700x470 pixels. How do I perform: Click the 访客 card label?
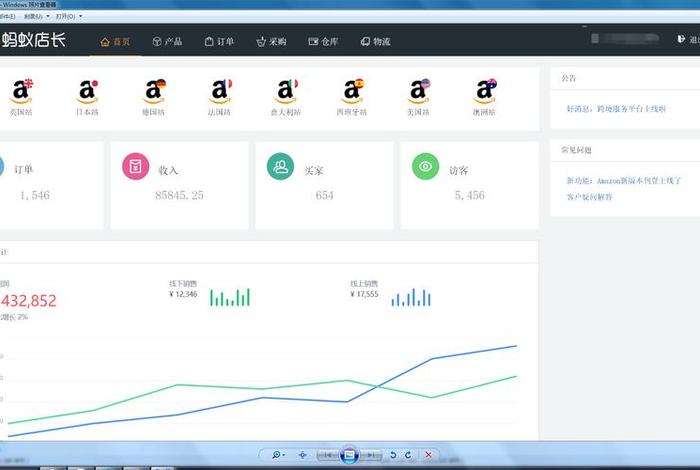click(x=458, y=170)
